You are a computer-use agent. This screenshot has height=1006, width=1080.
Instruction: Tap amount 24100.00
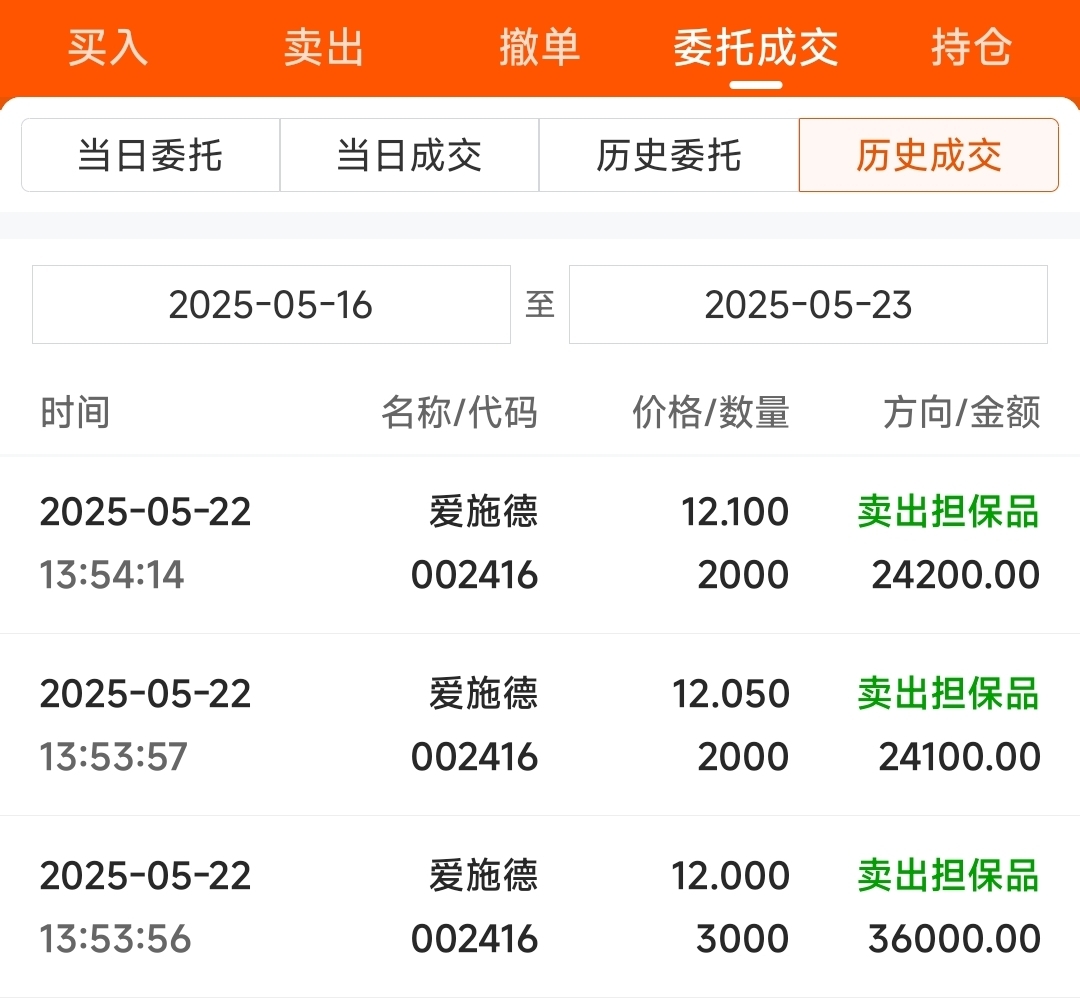(959, 757)
